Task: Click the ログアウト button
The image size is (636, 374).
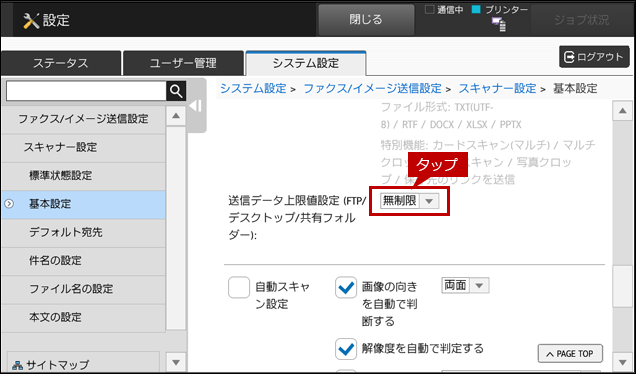Action: [594, 57]
